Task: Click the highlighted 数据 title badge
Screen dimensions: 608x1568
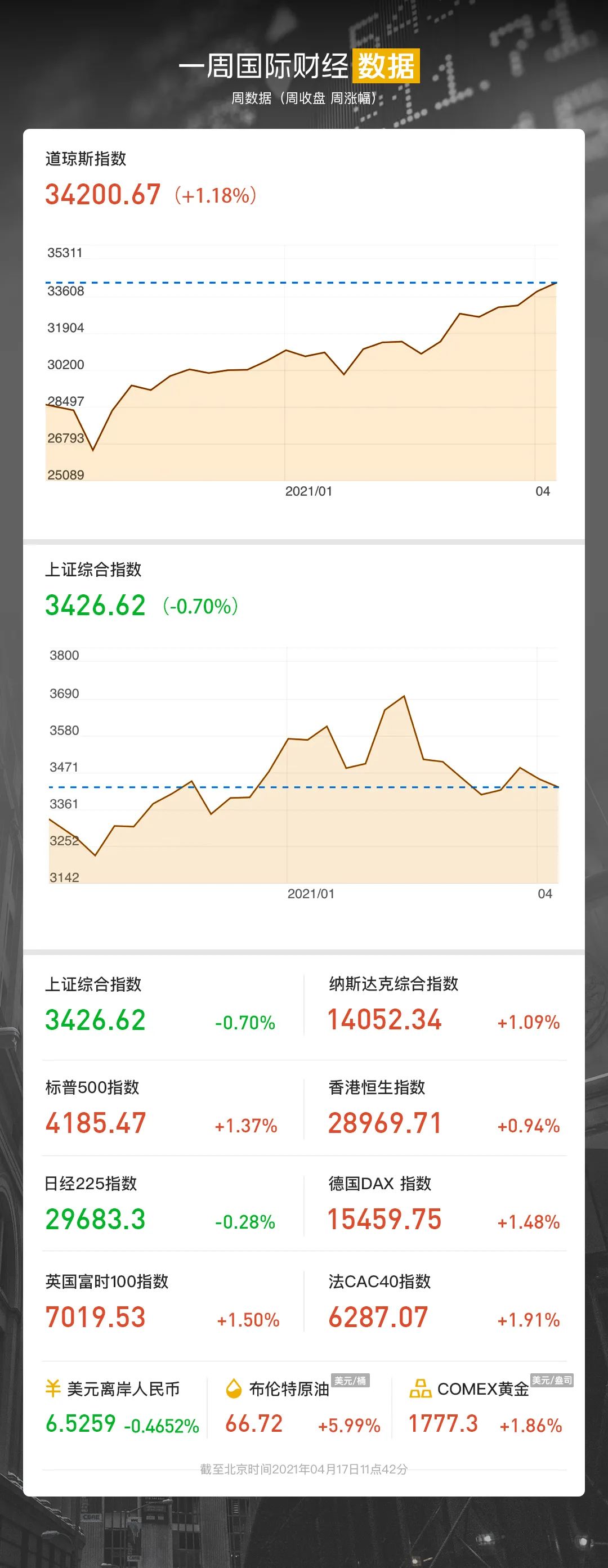Action: [x=386, y=66]
